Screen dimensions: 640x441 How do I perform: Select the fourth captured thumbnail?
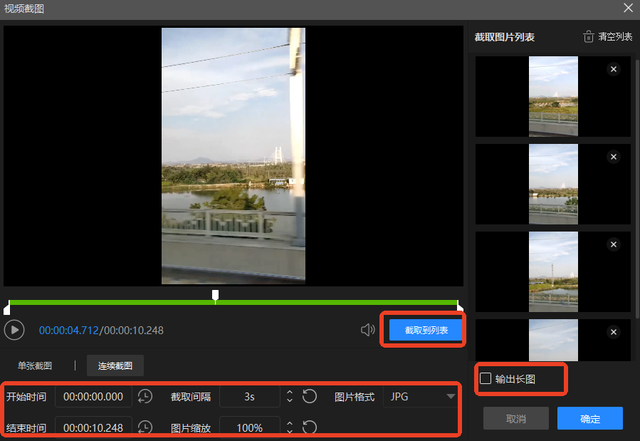tap(553, 340)
